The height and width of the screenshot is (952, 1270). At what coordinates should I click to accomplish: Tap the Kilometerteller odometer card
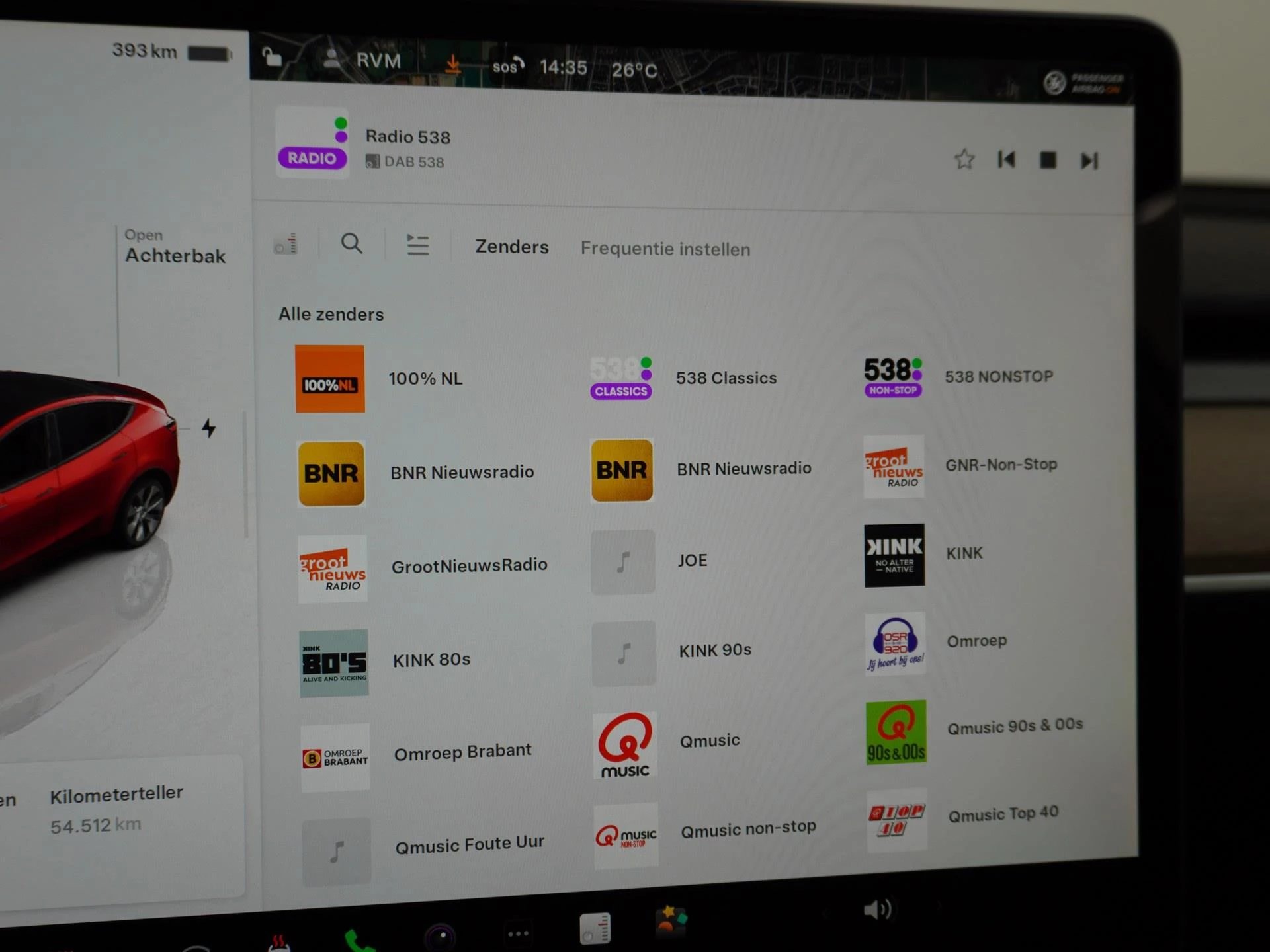click(x=116, y=810)
